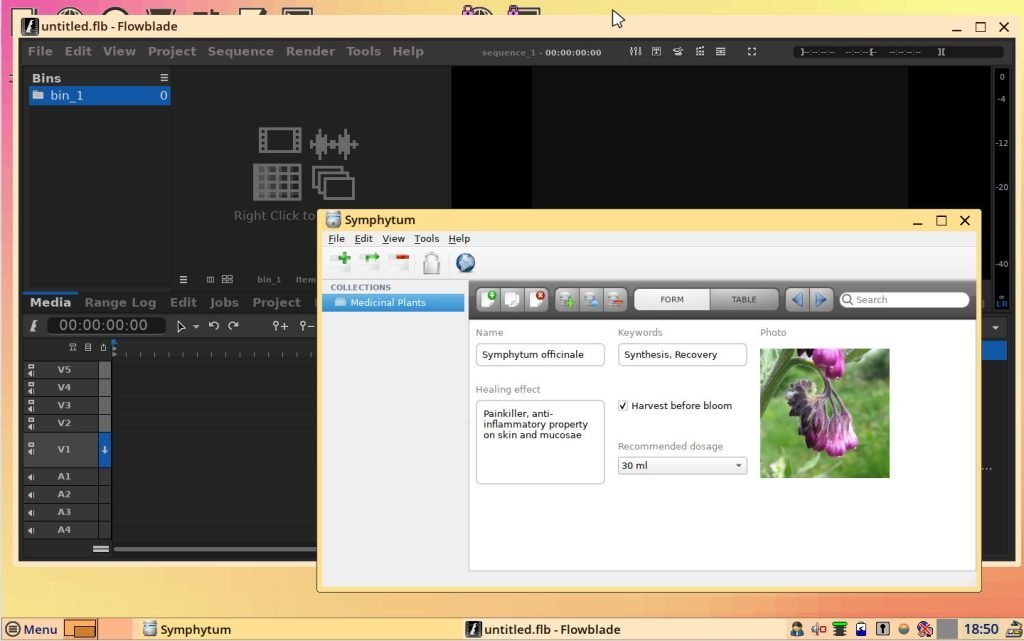Open the Symphytum Tools menu
The width and height of the screenshot is (1024, 641).
426,238
